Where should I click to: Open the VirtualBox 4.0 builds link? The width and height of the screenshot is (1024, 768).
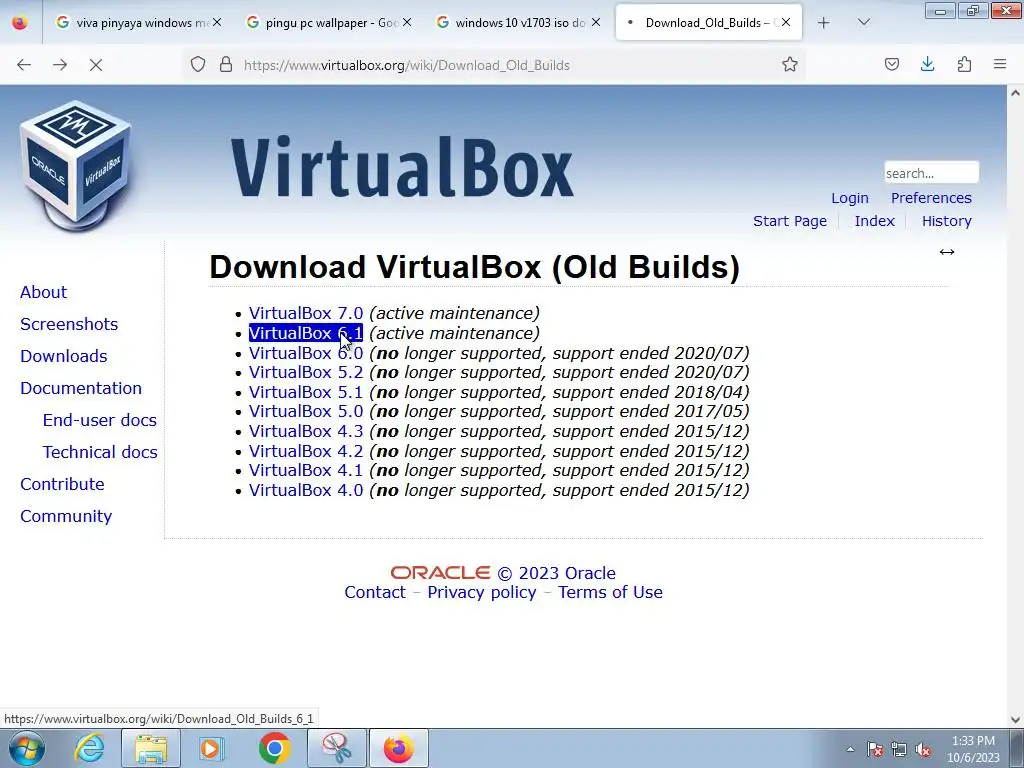point(306,490)
